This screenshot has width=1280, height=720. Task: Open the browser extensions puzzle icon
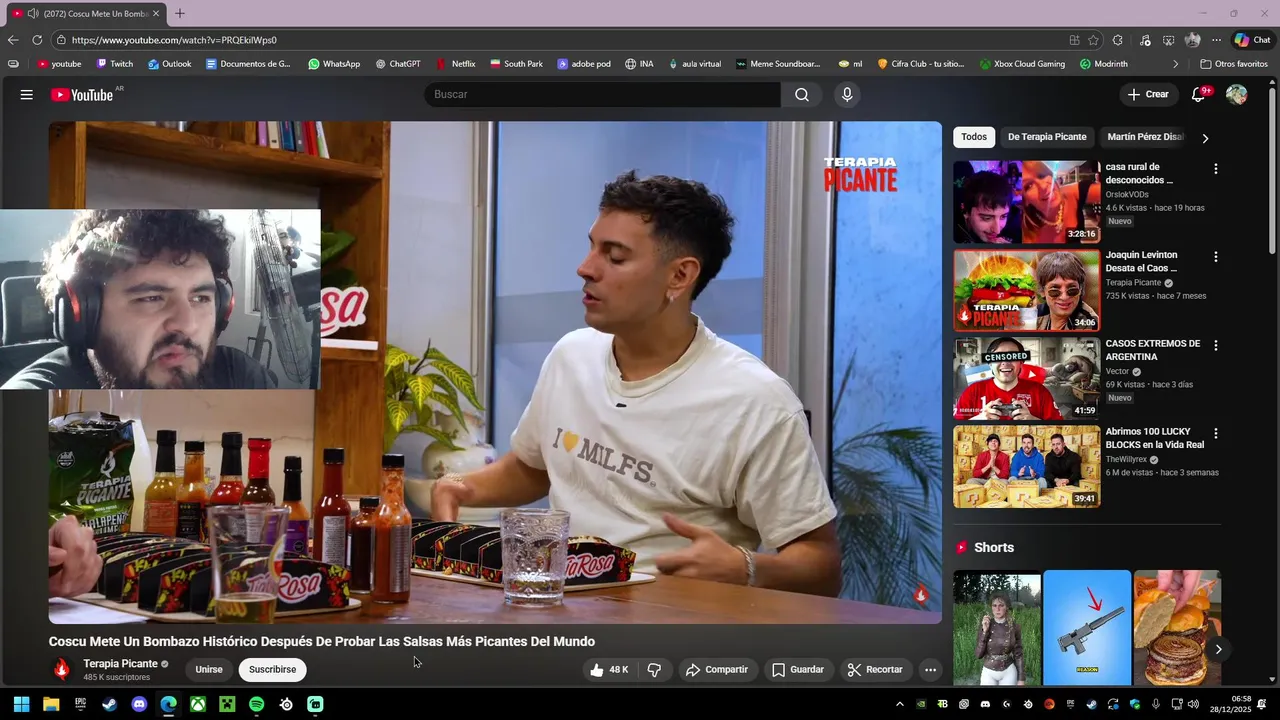(1118, 40)
